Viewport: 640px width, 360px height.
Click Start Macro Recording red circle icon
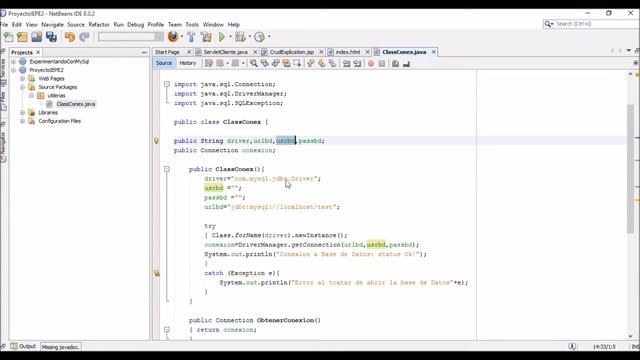coord(371,64)
